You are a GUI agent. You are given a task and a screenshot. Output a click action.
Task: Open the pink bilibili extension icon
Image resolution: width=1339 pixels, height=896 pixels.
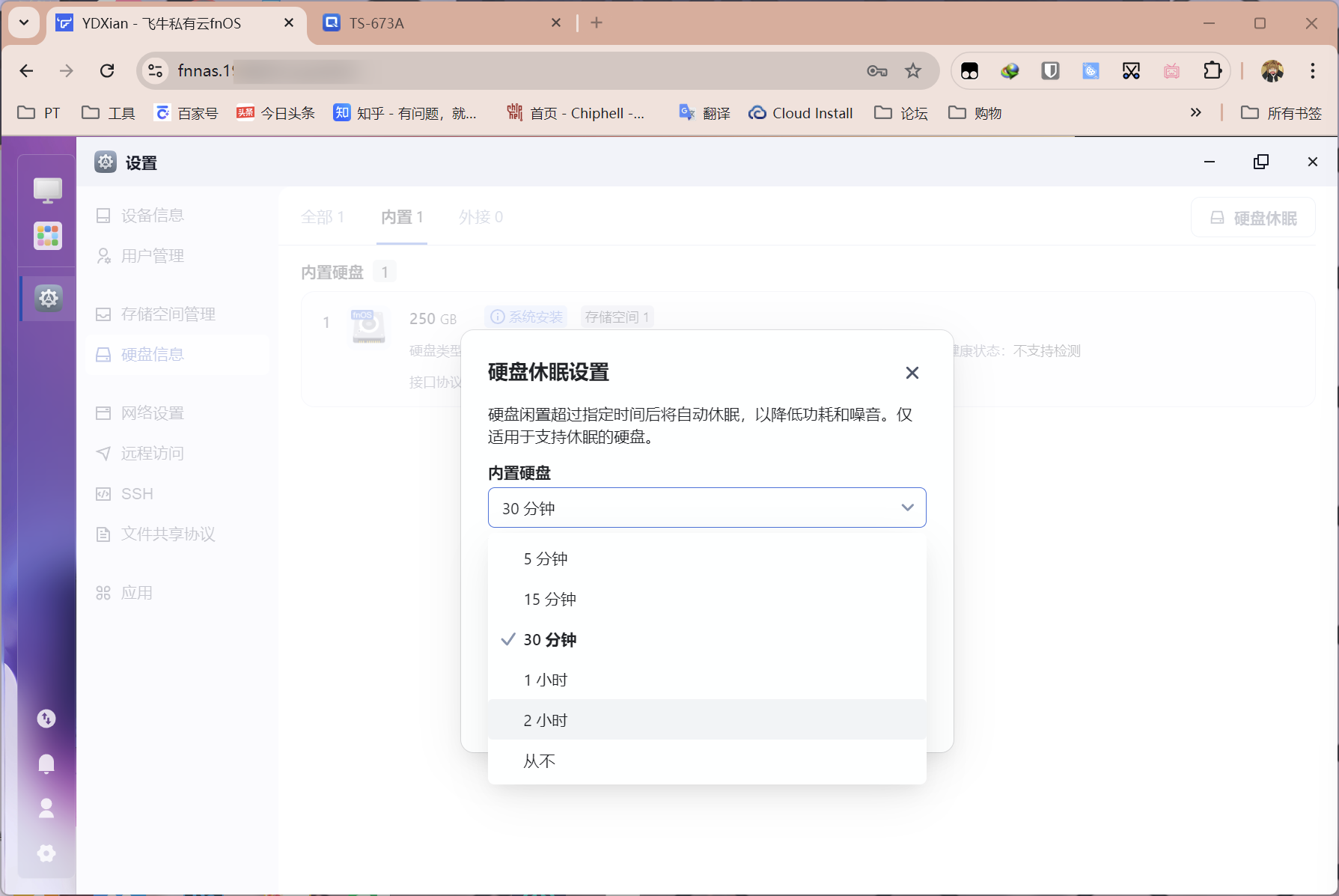[x=1172, y=71]
